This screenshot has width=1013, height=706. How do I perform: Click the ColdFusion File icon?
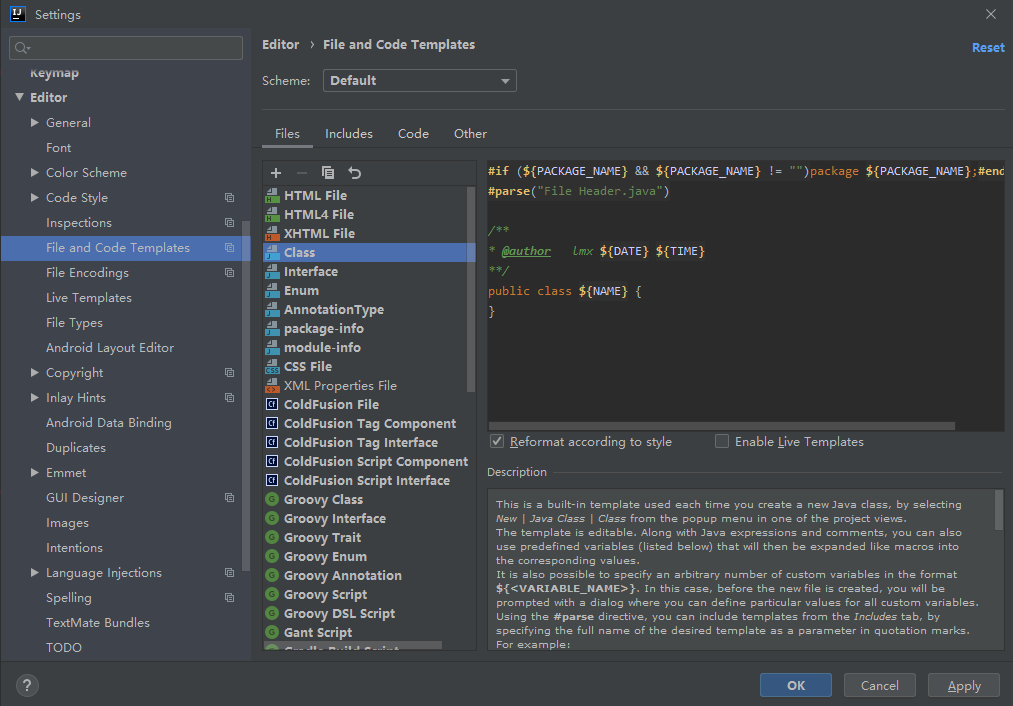(x=272, y=404)
